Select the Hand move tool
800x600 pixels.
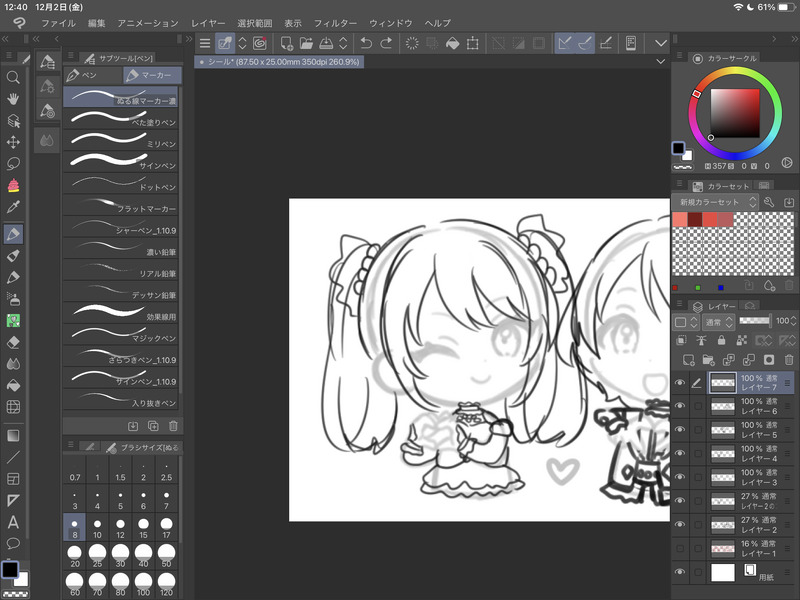(x=13, y=99)
